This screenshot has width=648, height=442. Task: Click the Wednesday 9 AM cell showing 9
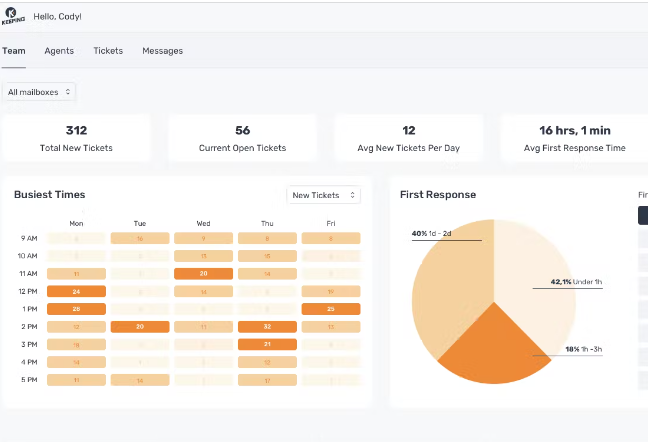click(203, 238)
